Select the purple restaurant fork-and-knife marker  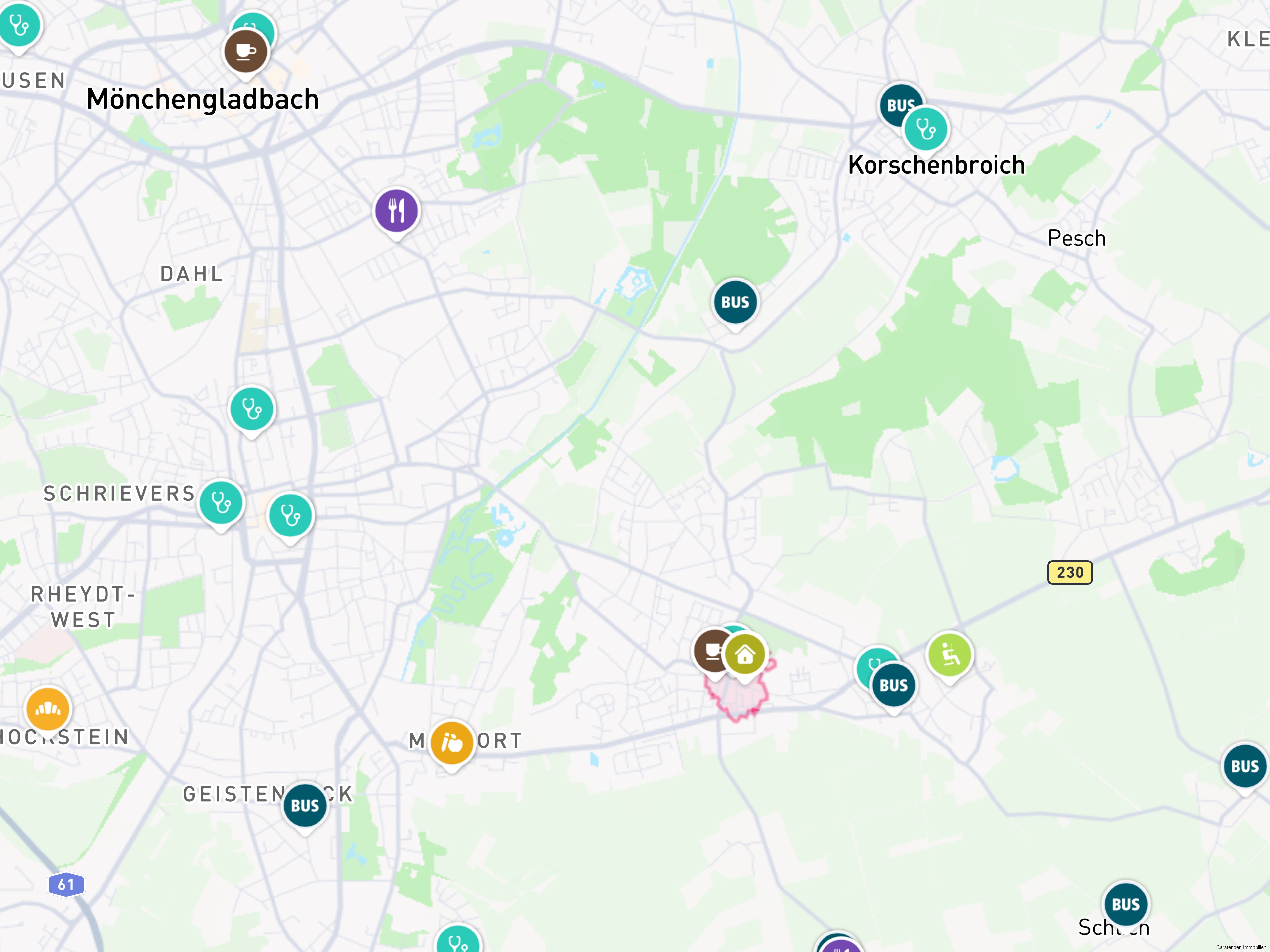click(x=396, y=211)
